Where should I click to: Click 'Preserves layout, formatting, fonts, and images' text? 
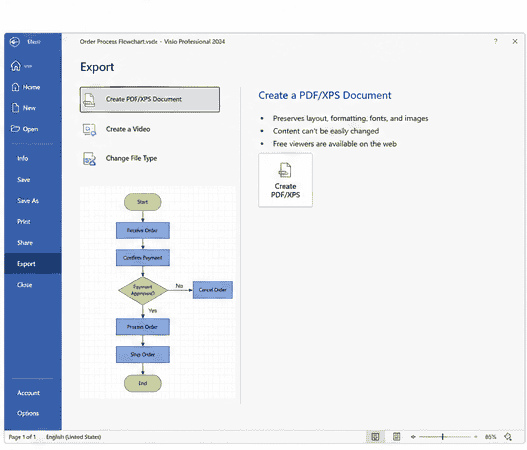[x=351, y=118]
